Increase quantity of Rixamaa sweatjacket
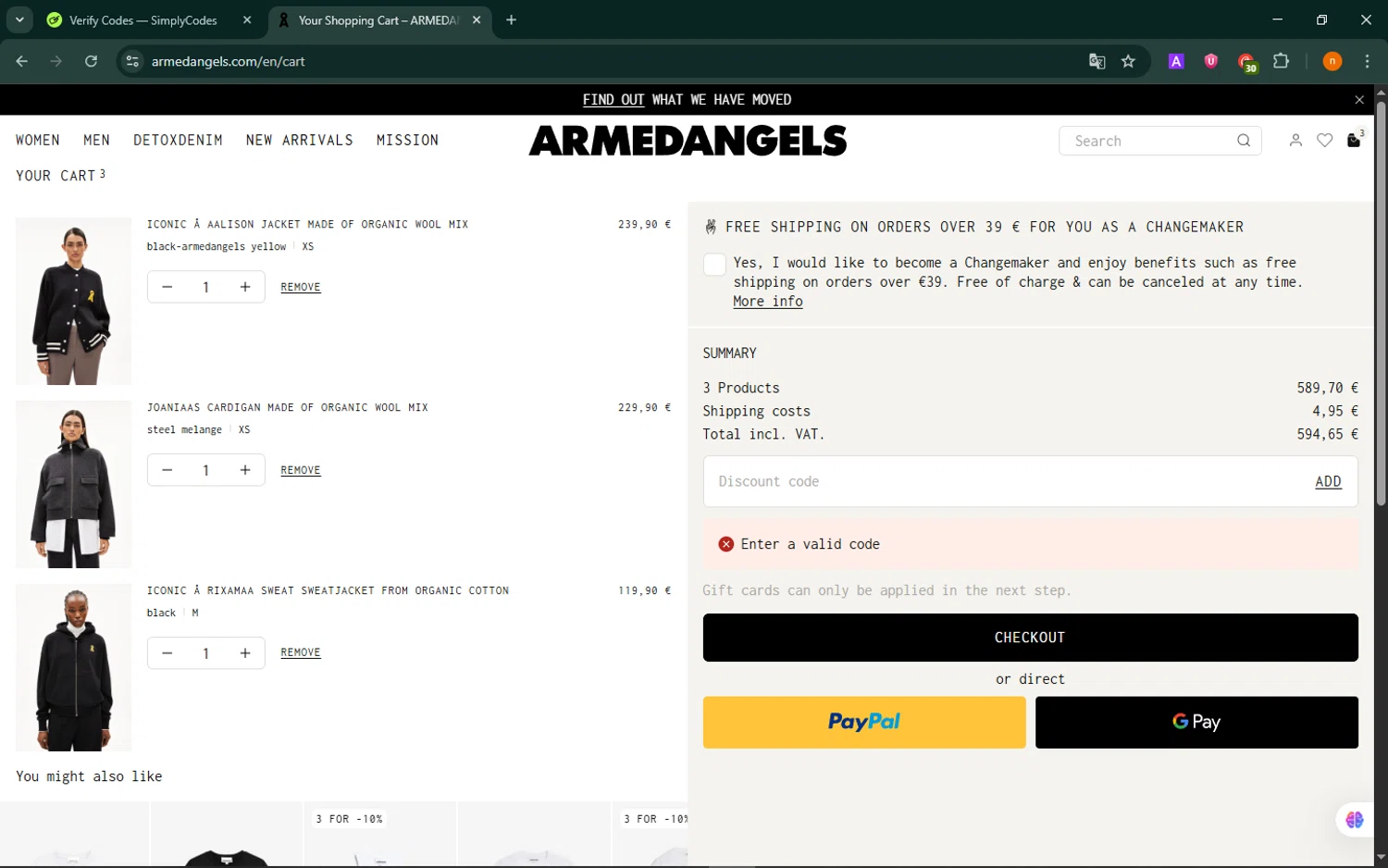Screen dimensions: 1388x868 click(245, 653)
